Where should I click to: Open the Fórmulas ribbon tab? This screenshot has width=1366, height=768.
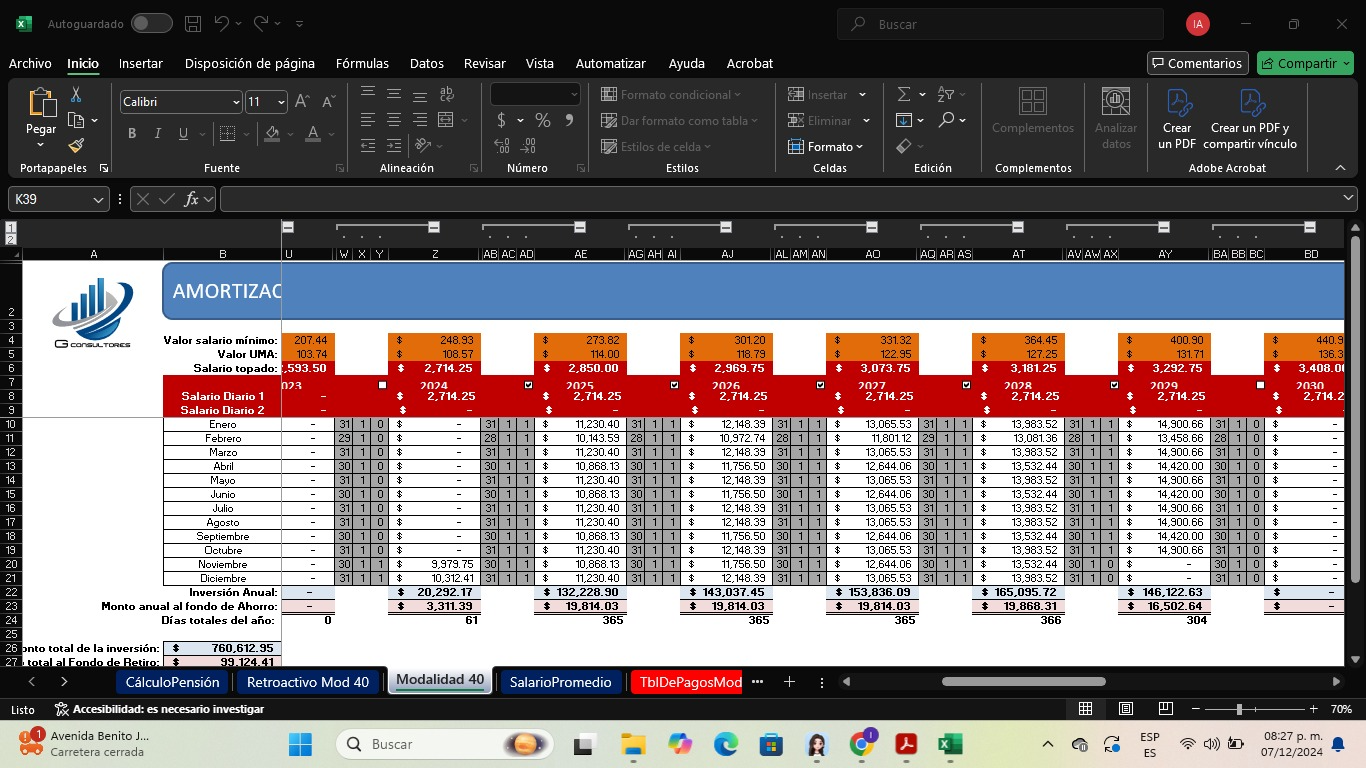click(362, 63)
